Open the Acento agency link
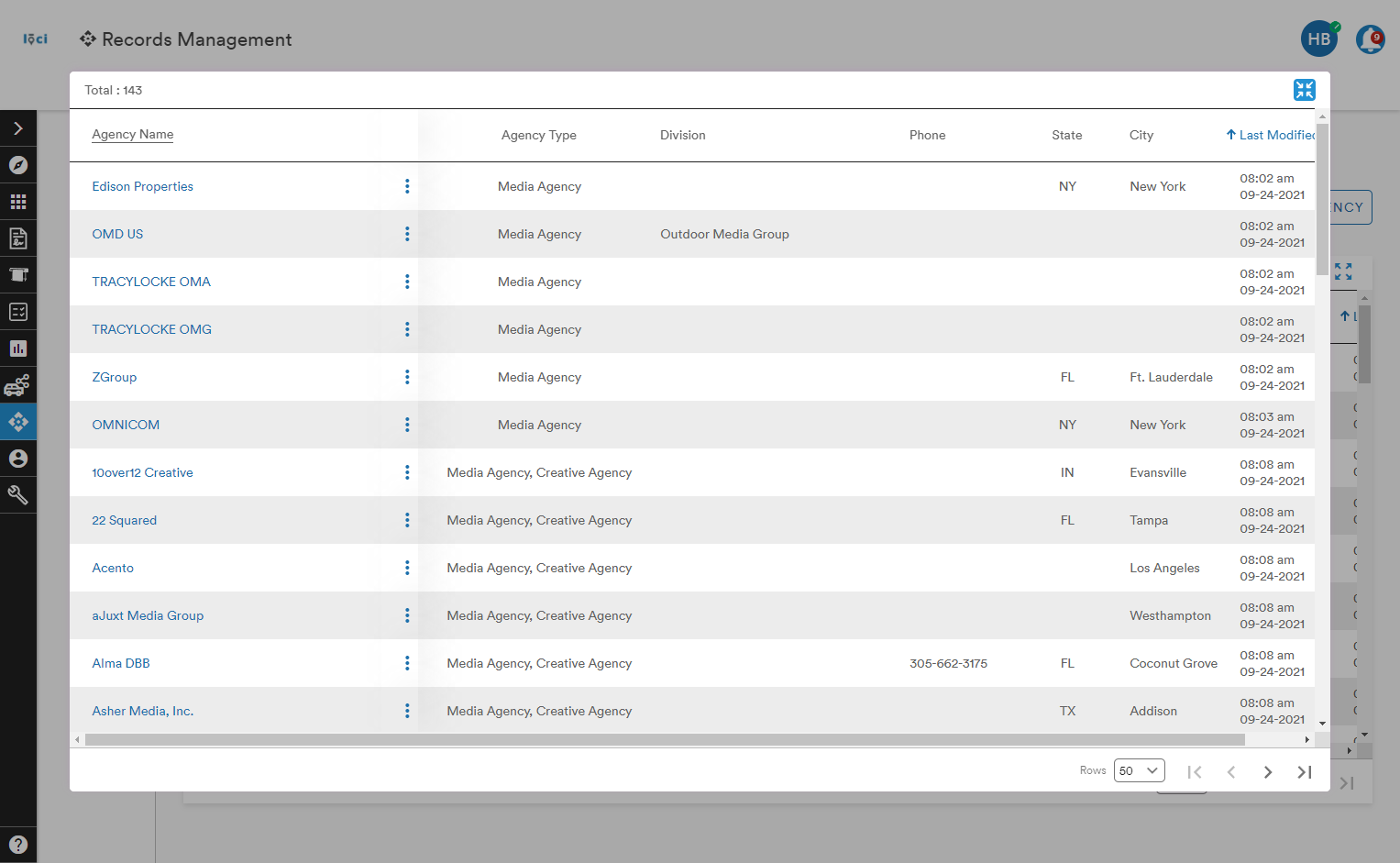Screen dimensions: 1400x863 coord(113,568)
